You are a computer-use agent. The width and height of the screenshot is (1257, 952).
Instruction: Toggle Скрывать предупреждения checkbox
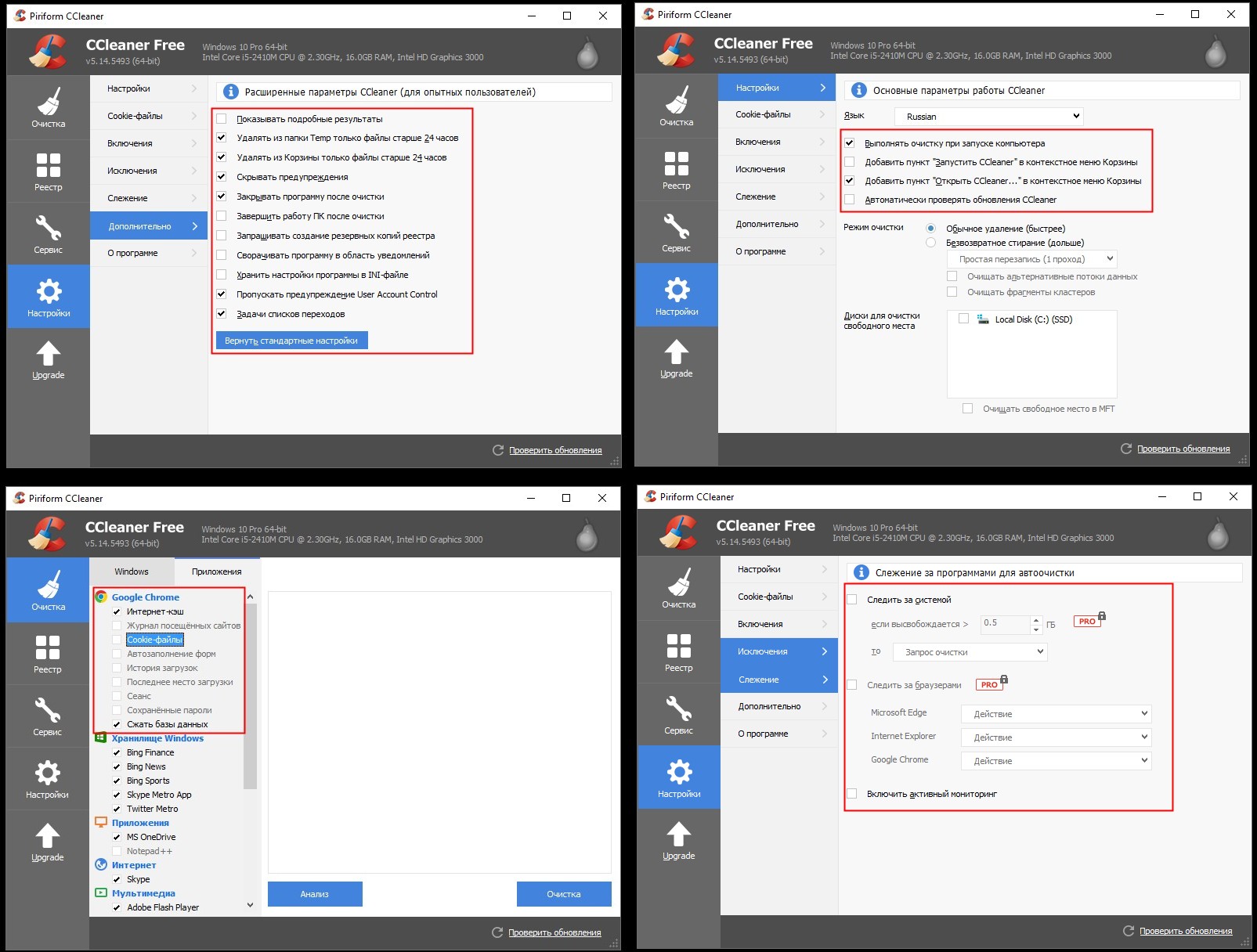[x=222, y=177]
